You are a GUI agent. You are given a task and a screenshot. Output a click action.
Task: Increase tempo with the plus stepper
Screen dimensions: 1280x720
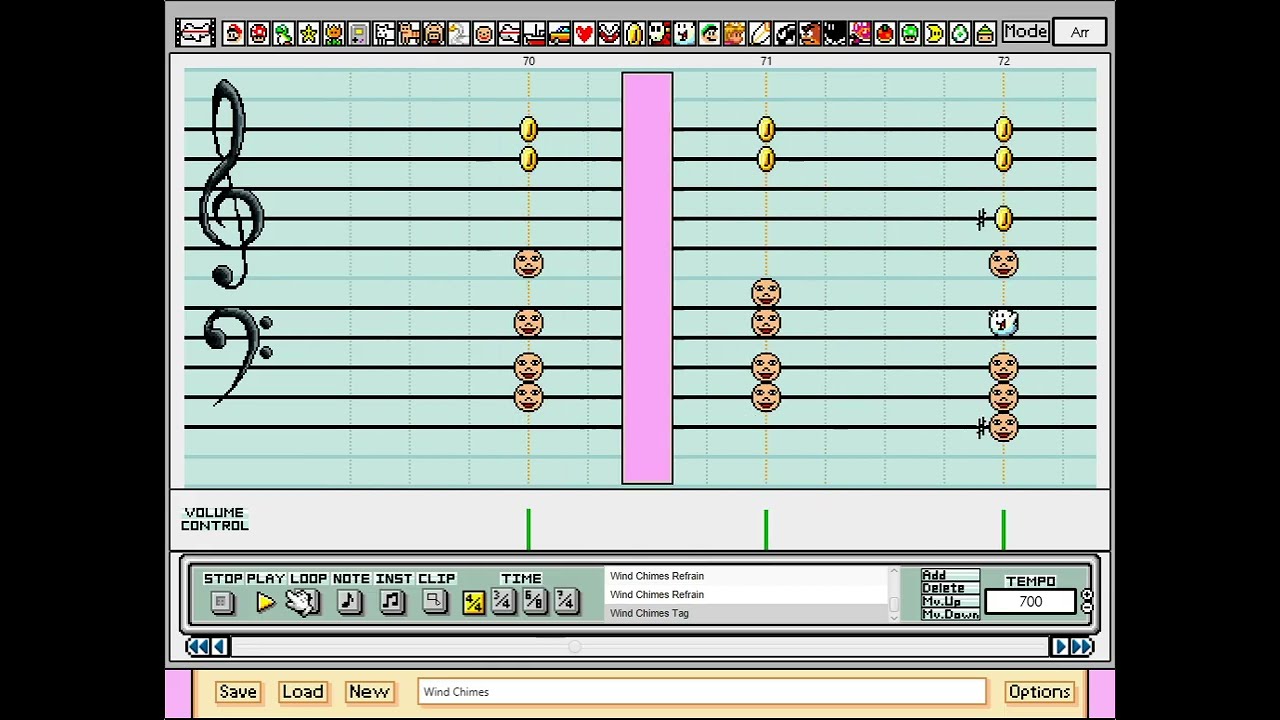[x=1087, y=596]
